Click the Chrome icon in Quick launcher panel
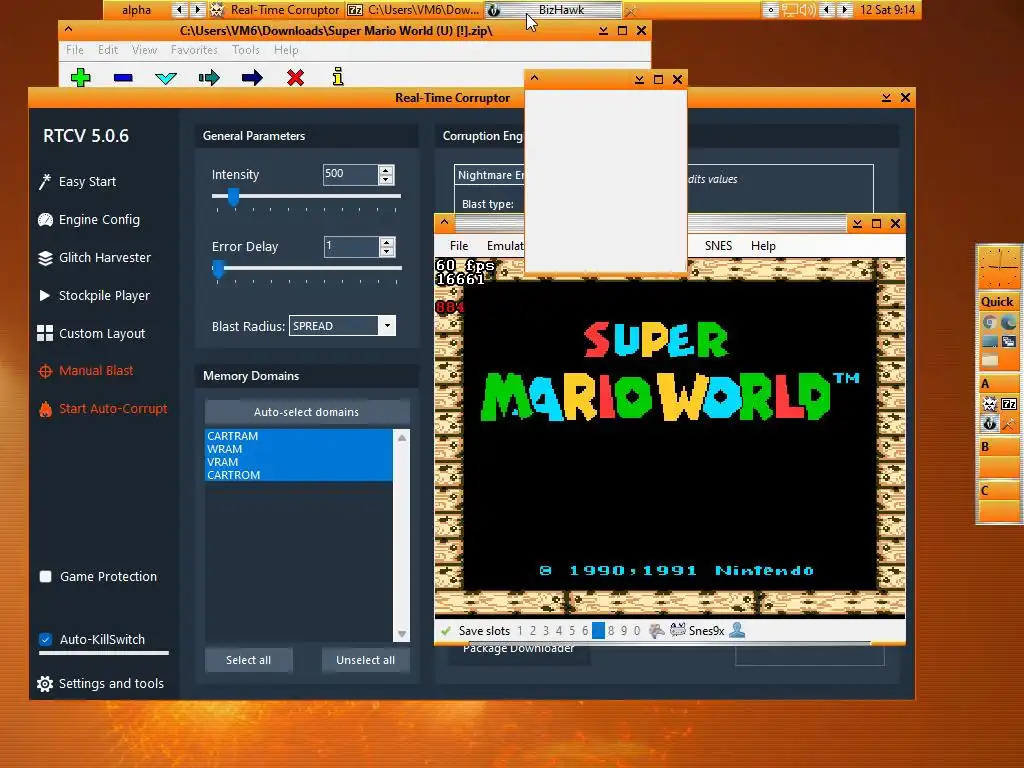The width and height of the screenshot is (1024, 768). (x=989, y=323)
